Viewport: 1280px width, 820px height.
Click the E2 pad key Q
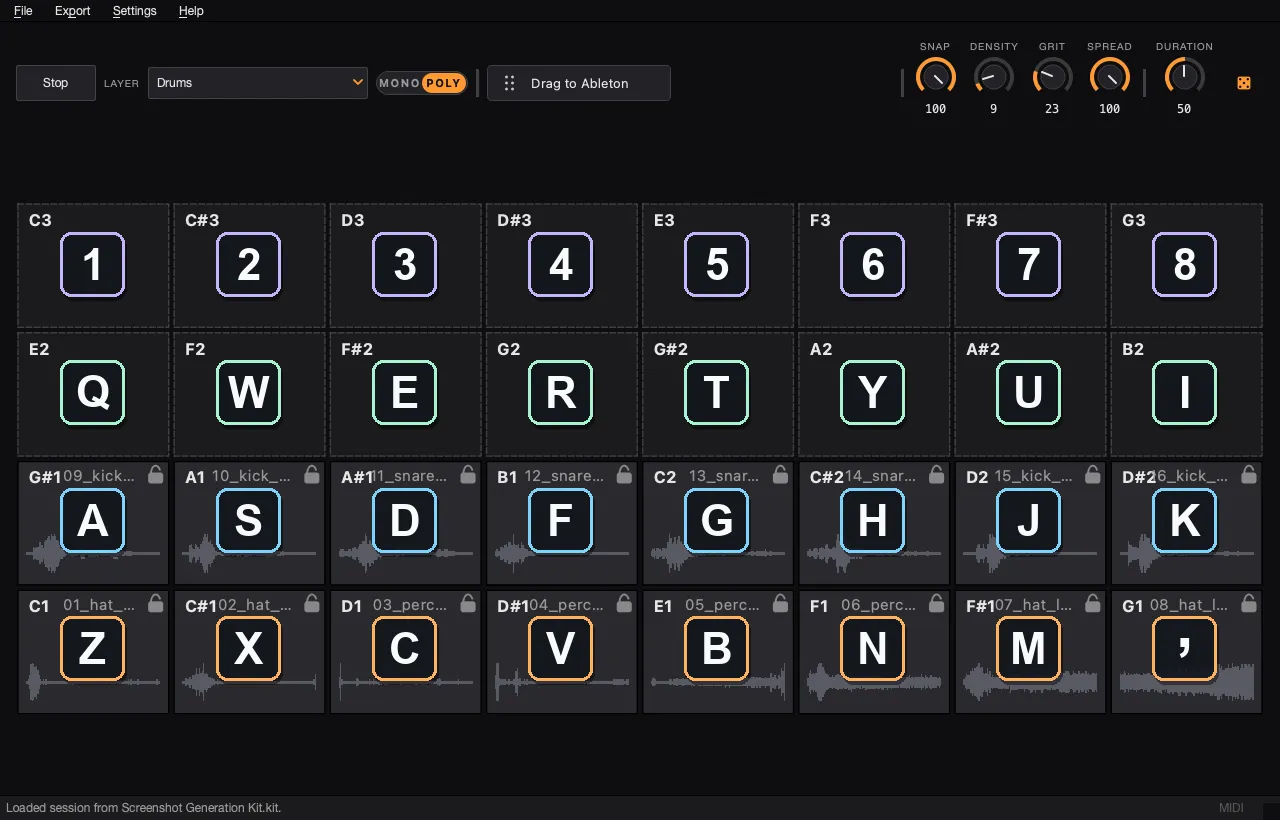93,393
